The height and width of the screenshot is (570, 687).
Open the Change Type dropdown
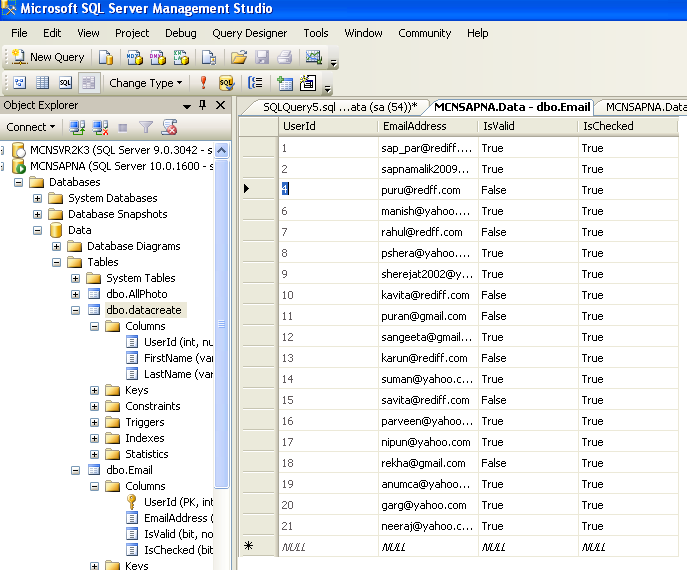[145, 83]
